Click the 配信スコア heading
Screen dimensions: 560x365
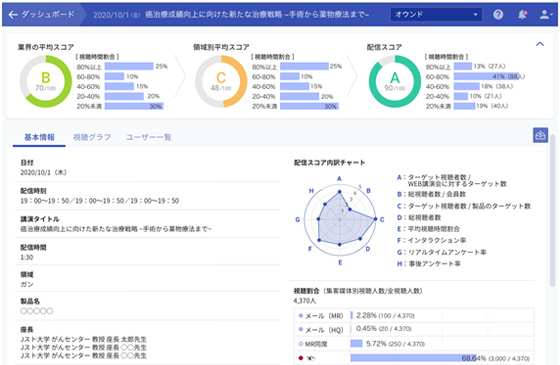click(384, 47)
